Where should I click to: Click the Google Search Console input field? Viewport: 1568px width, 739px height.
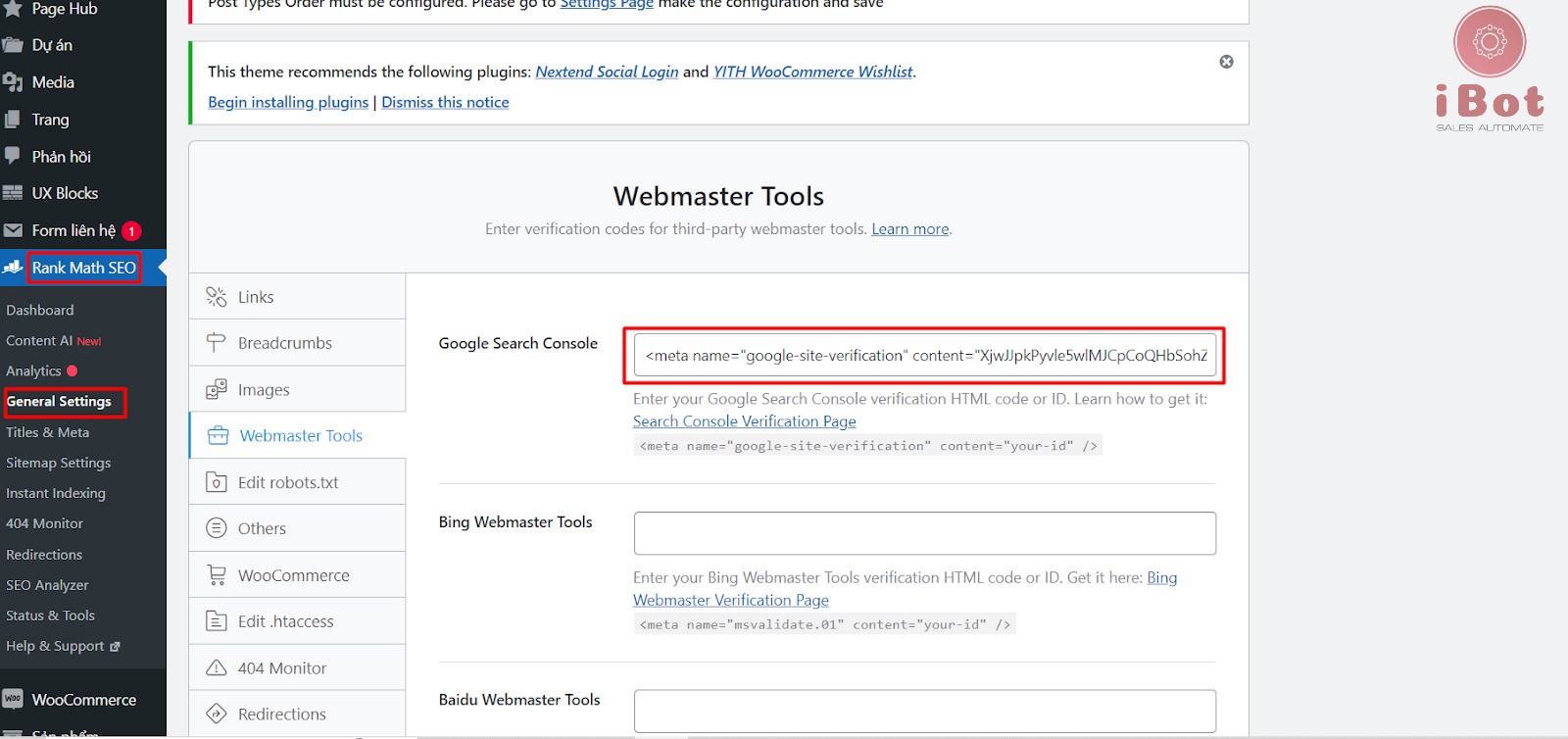point(925,355)
